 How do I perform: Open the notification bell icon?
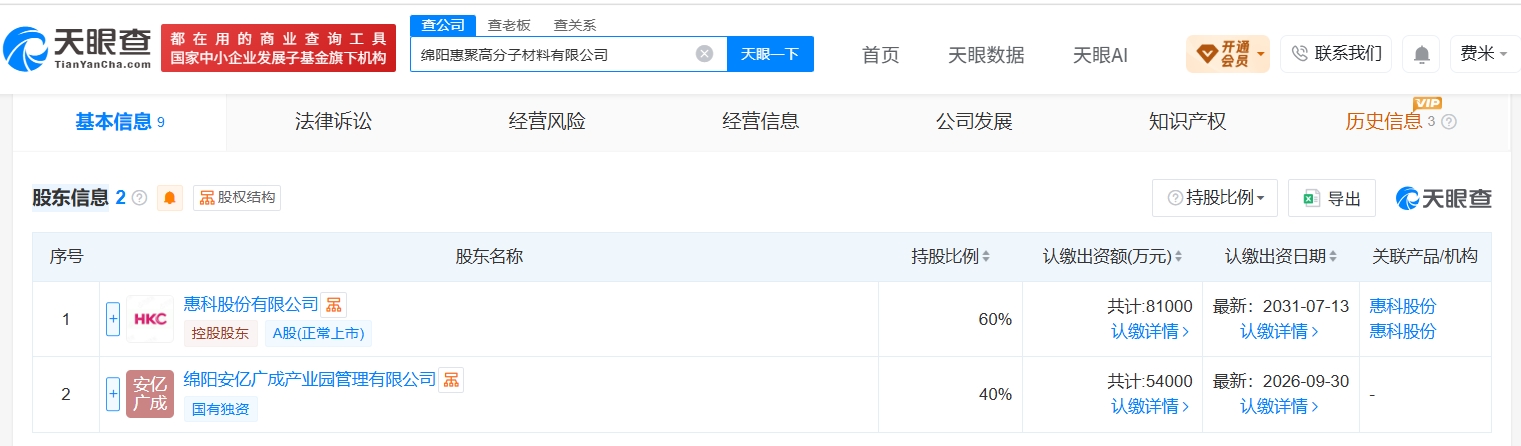click(x=1420, y=54)
